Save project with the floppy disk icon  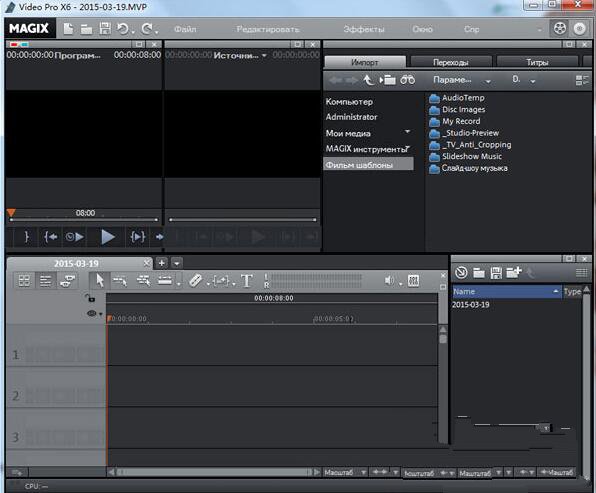click(x=105, y=29)
